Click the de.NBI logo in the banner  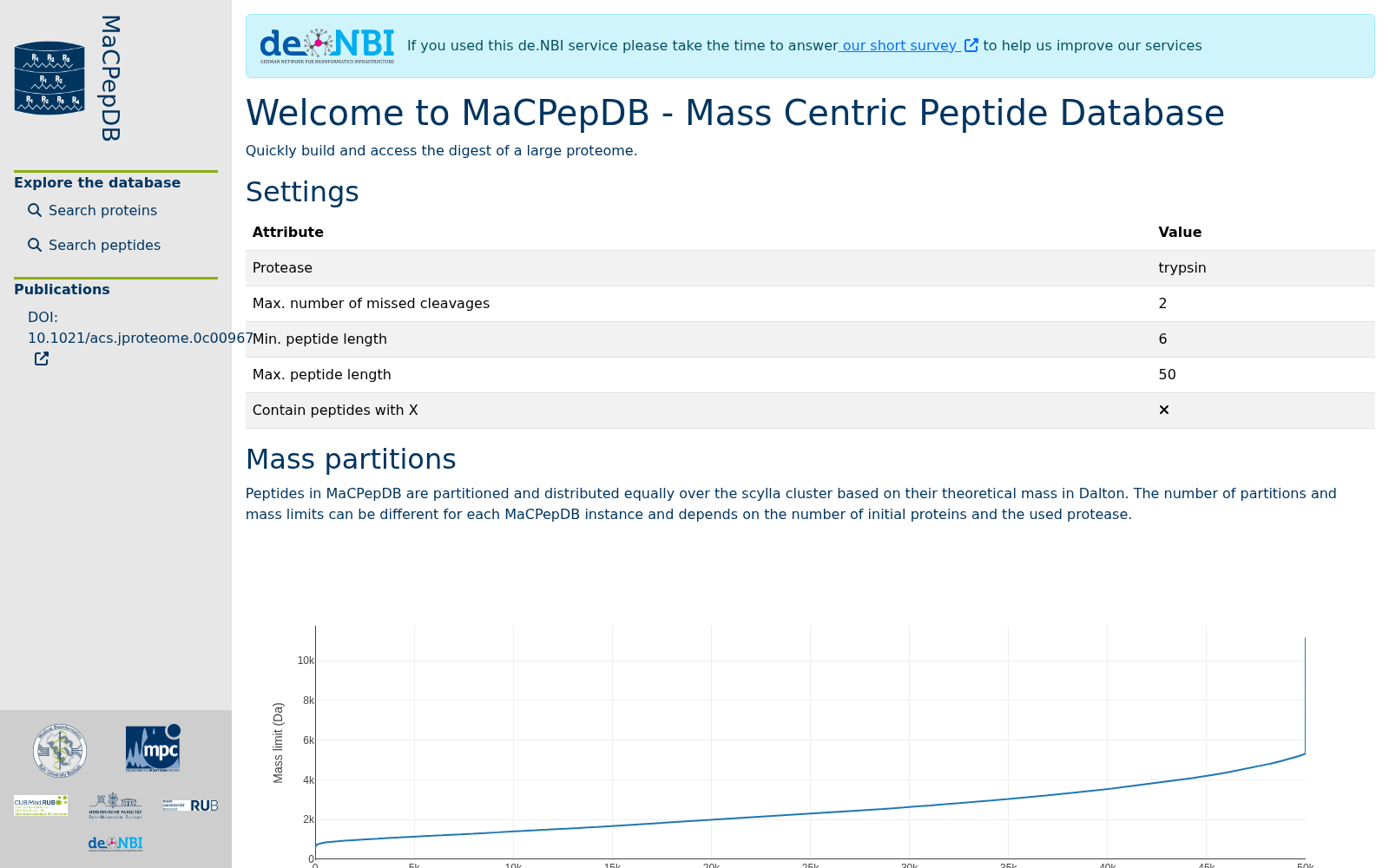point(327,46)
